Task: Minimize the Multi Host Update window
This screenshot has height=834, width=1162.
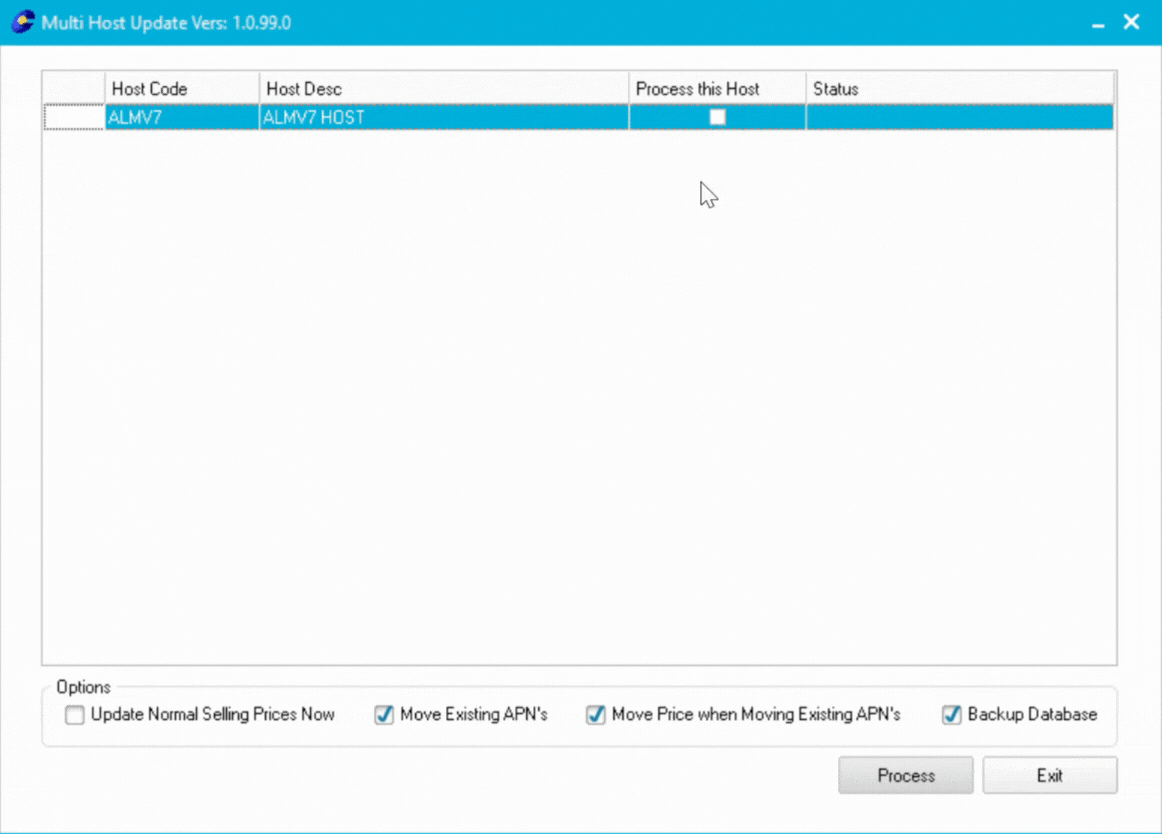Action: (1098, 23)
